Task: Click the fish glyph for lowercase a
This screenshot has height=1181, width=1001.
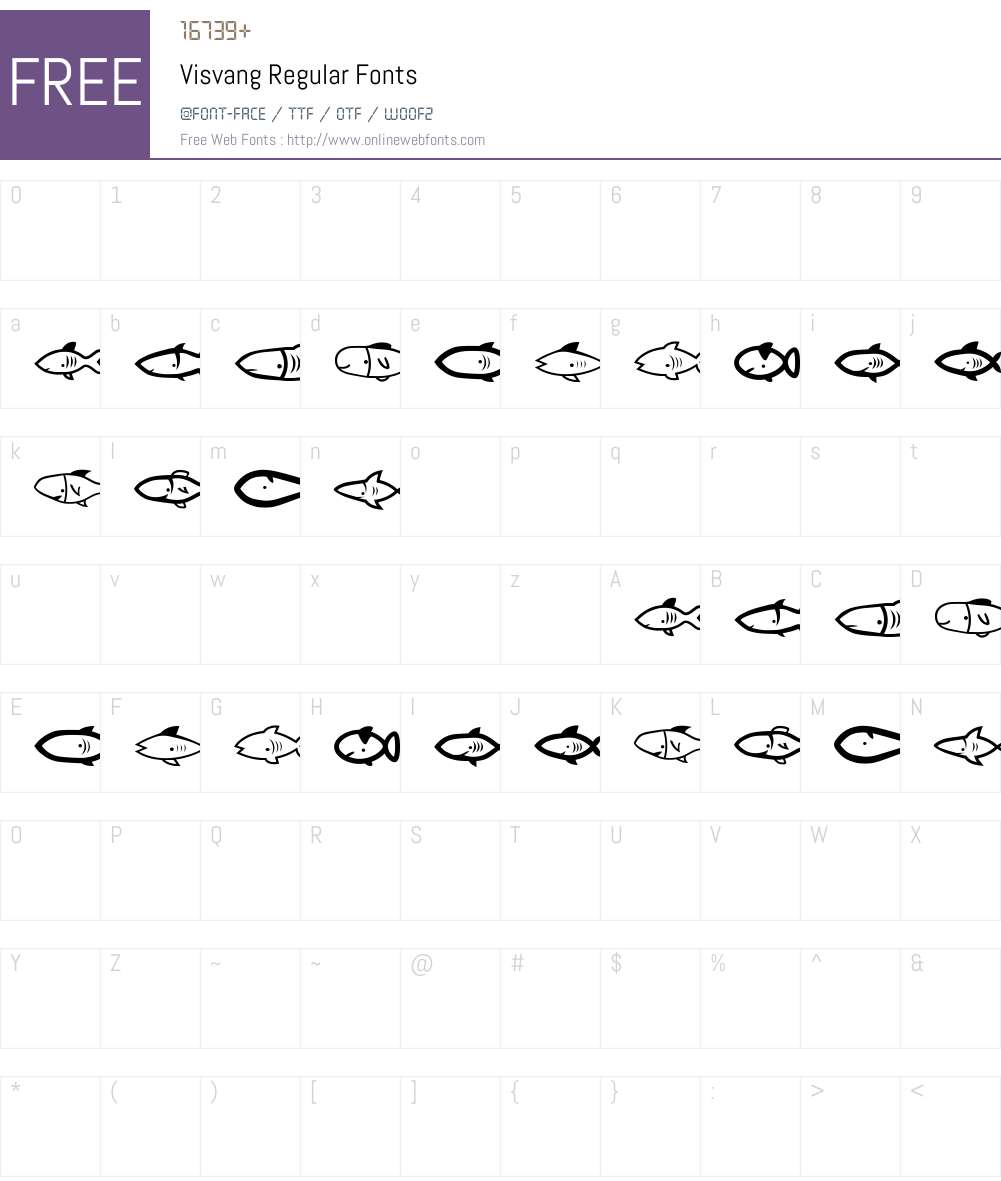Action: click(x=67, y=361)
